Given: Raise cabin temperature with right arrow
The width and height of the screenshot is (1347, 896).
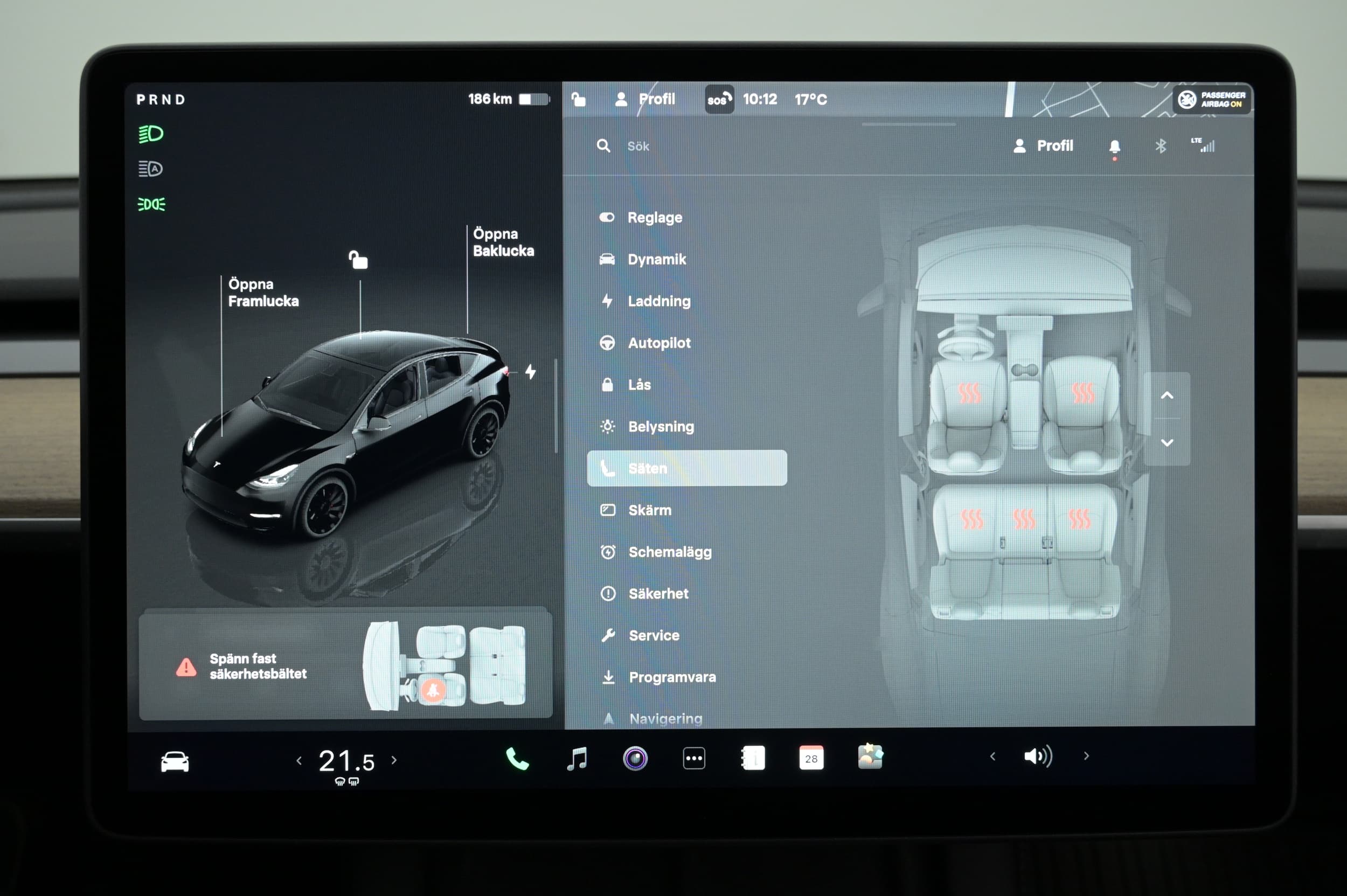Looking at the screenshot, I should 394,760.
